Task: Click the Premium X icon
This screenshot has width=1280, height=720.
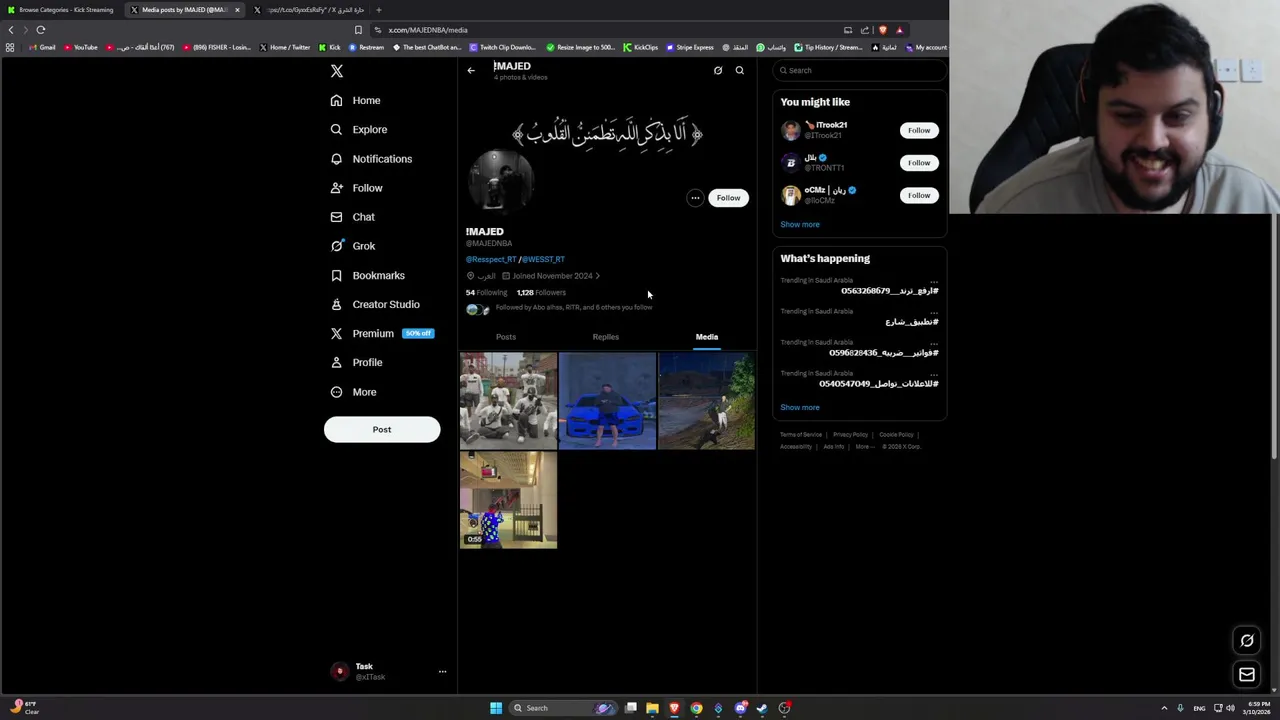Action: pyautogui.click(x=337, y=333)
